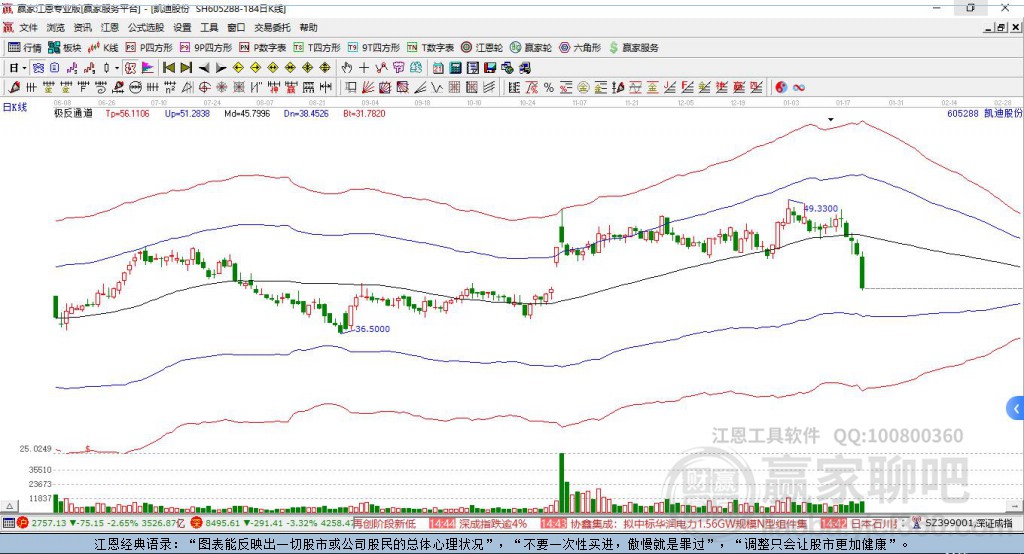Image resolution: width=1024 pixels, height=554 pixels.
Task: Open the 帮助 menu
Action: (308, 27)
